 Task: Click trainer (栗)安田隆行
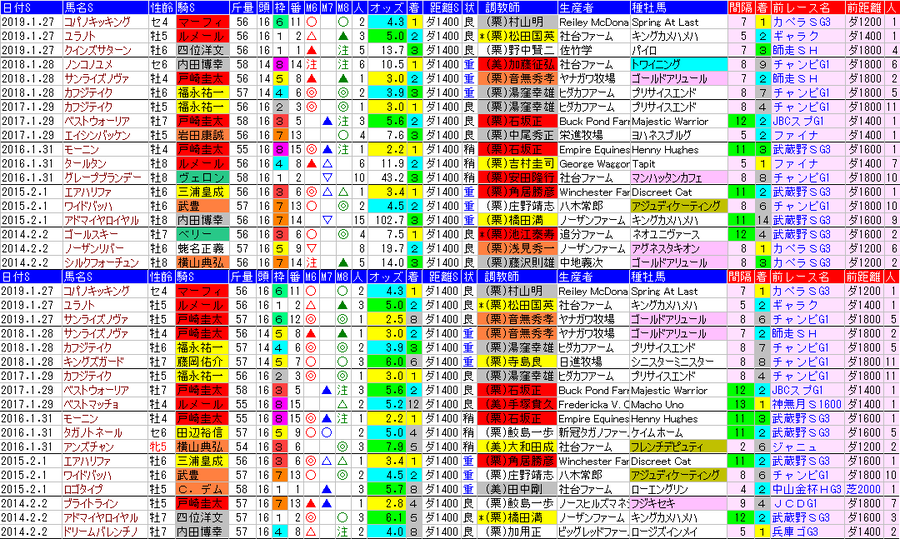pos(518,177)
